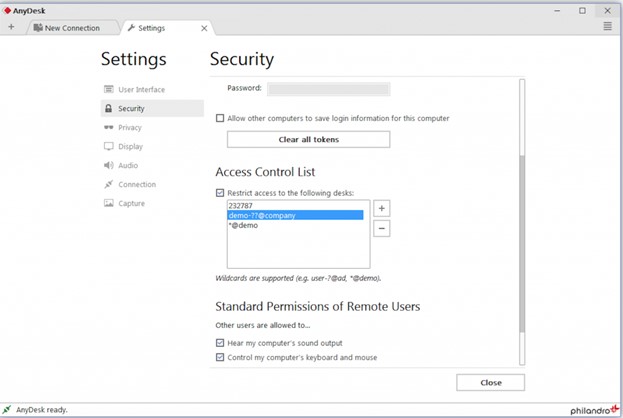Screen dimensions: 623x418
Task: Toggle Hear my computer's sound output
Action: [220, 343]
